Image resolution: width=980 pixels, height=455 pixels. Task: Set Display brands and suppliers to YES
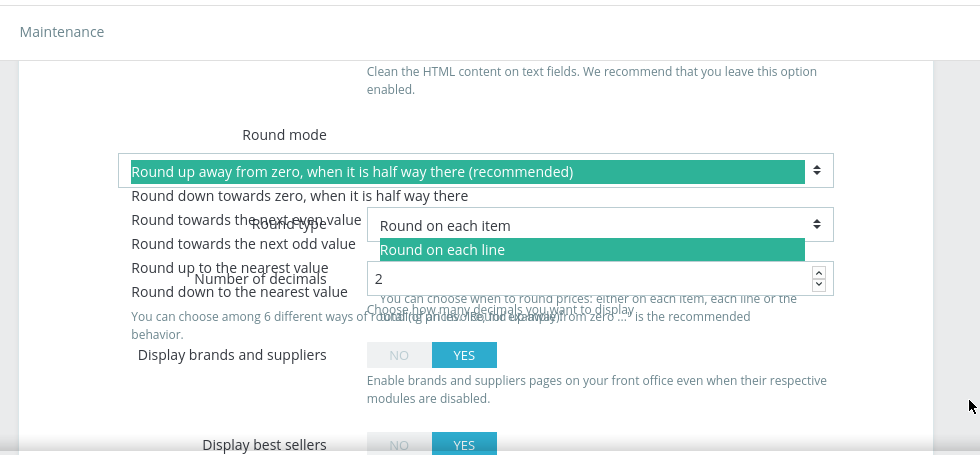(x=464, y=355)
